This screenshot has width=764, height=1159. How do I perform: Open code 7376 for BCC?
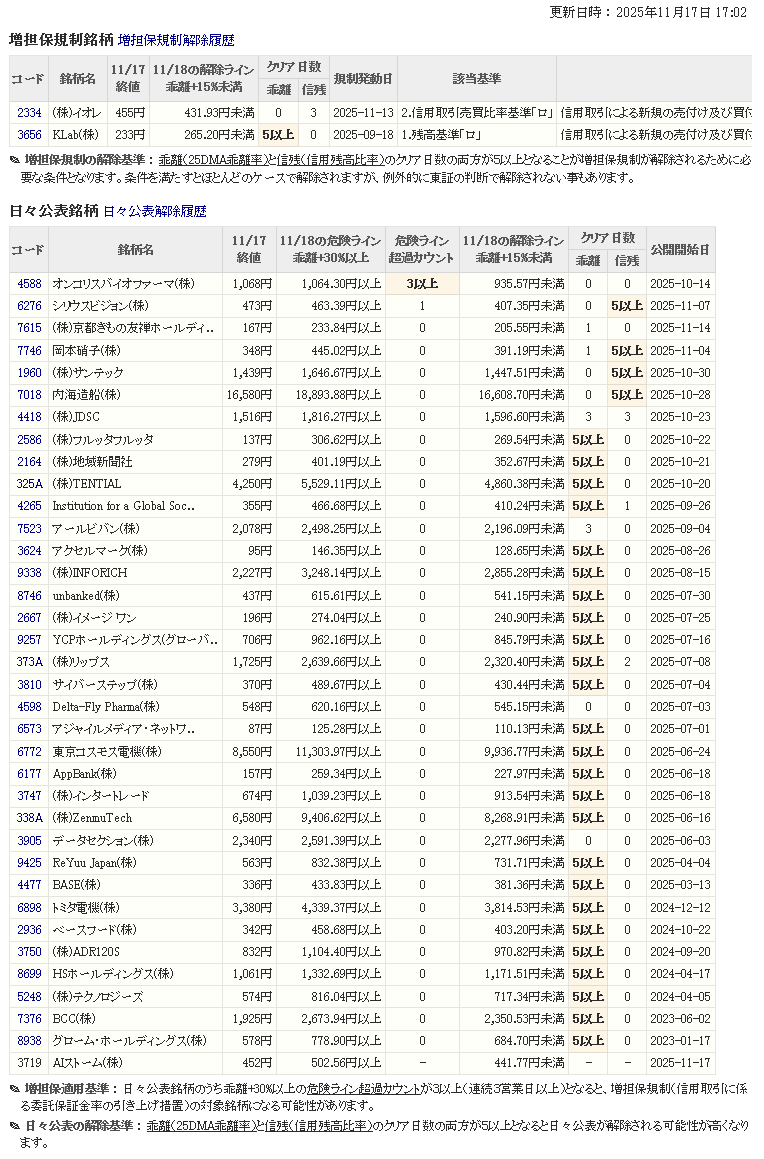coord(29,1018)
